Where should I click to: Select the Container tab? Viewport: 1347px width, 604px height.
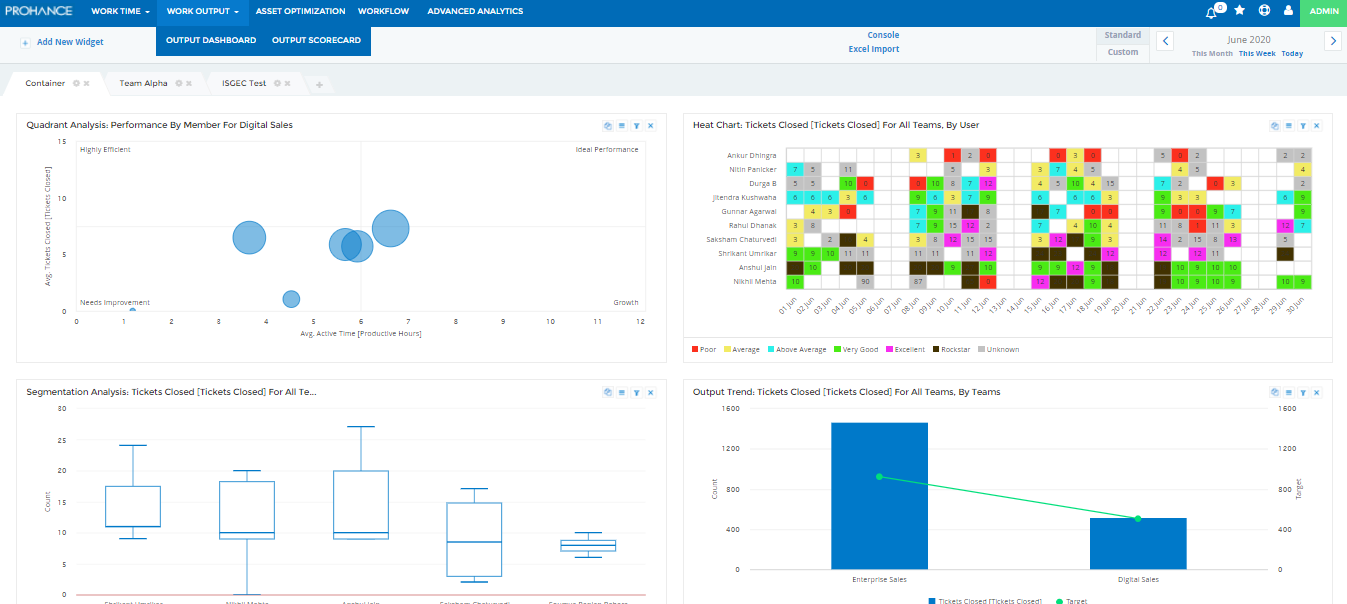click(x=45, y=83)
